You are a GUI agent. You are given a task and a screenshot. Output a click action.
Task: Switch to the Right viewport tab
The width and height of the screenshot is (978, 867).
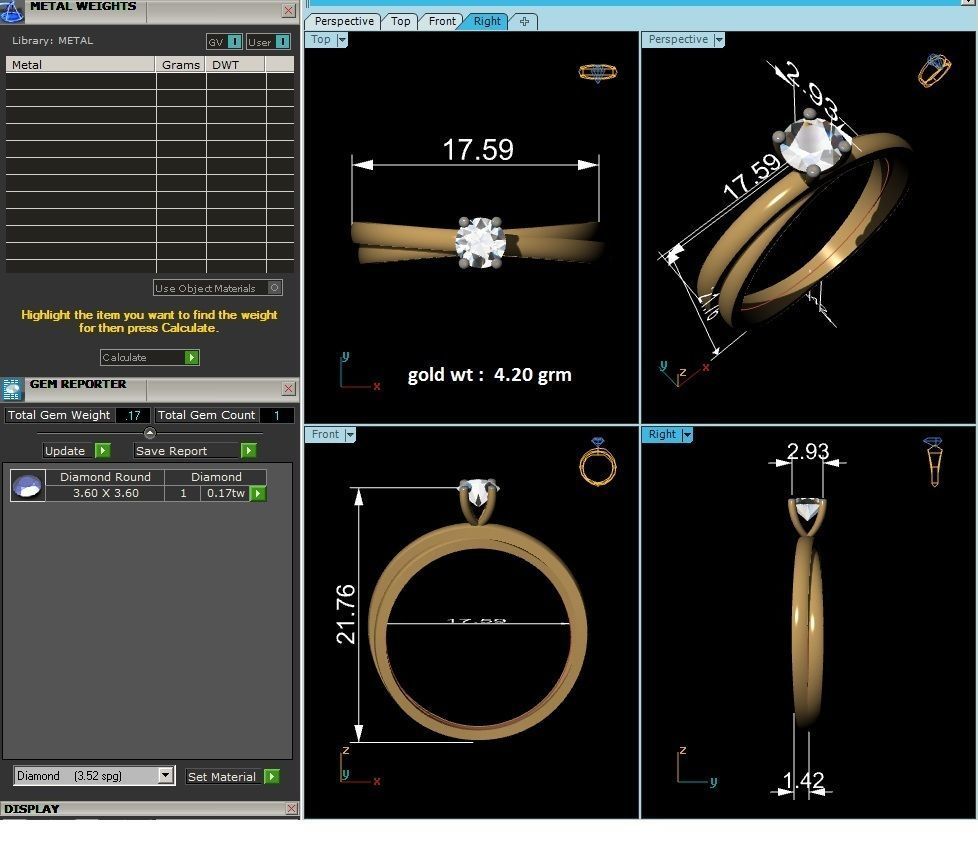(x=487, y=21)
